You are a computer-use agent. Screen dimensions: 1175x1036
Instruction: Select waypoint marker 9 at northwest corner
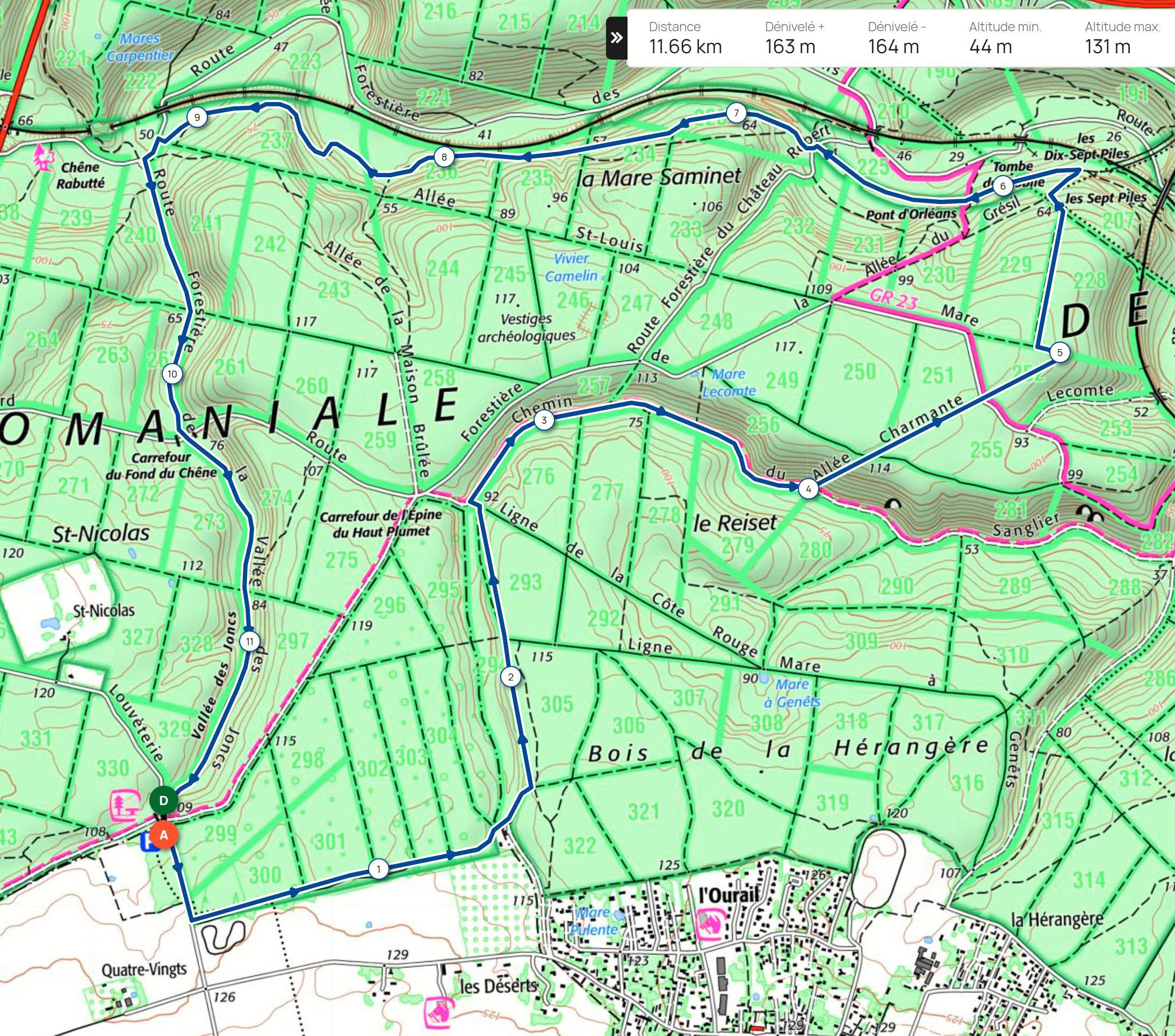point(197,118)
